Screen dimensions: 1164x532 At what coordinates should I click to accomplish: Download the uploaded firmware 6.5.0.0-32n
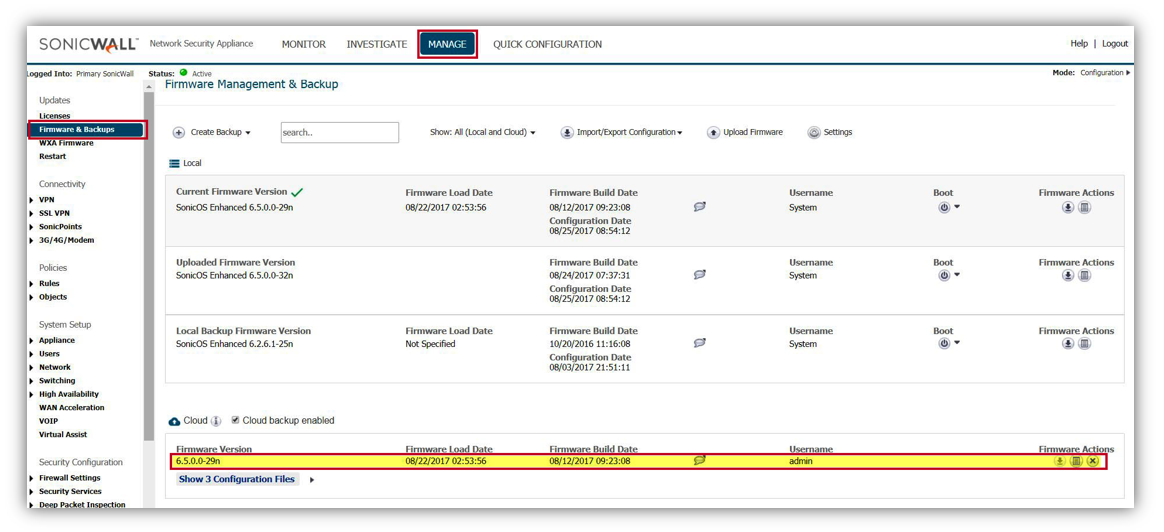pyautogui.click(x=1068, y=276)
